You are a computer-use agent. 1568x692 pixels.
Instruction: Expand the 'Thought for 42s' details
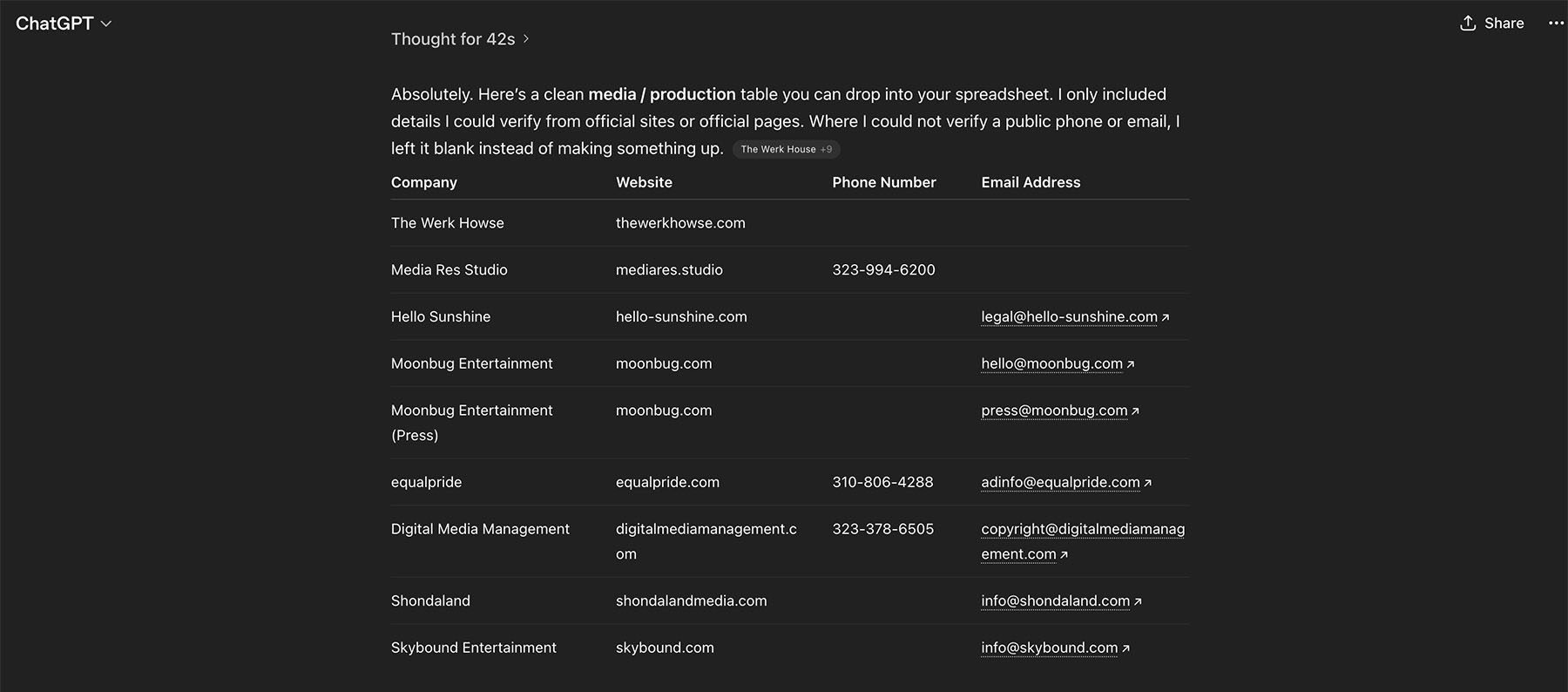(460, 39)
